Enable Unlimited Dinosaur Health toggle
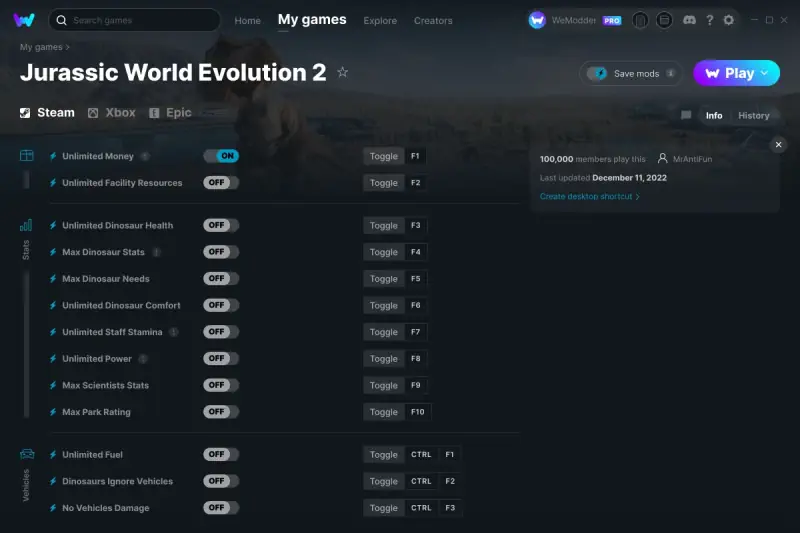The height and width of the screenshot is (533, 800). tap(221, 225)
